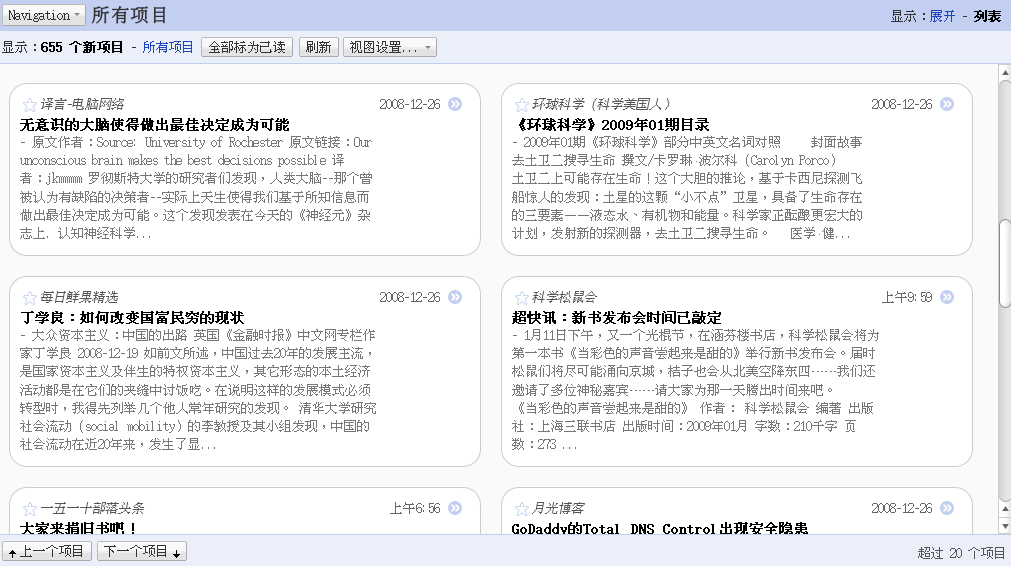Go to 下一个项目

click(142, 551)
